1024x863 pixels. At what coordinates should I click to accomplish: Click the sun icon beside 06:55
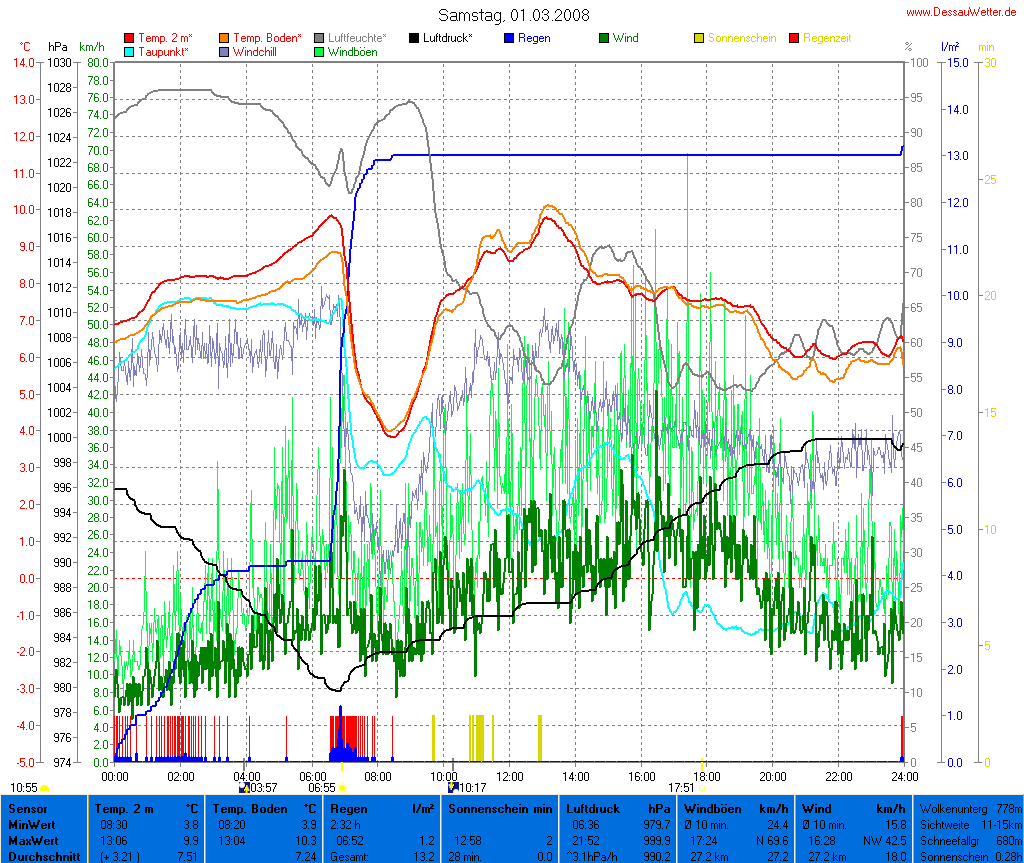point(342,788)
